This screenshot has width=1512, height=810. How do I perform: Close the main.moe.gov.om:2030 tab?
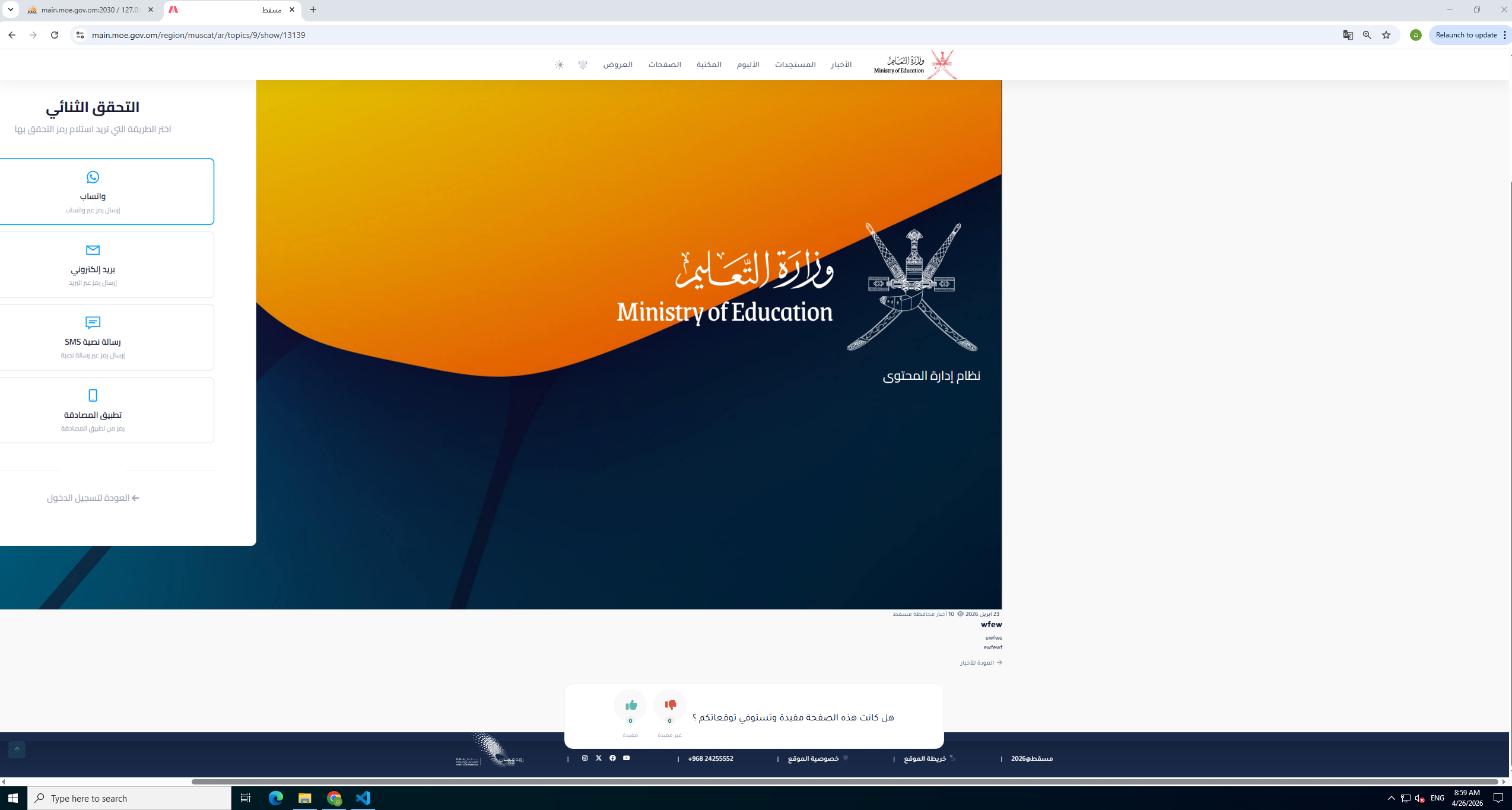pos(151,10)
